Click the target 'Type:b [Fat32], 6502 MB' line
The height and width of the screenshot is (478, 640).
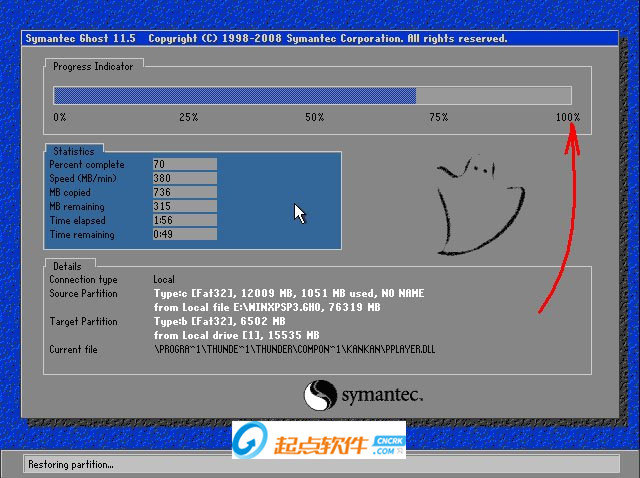coord(220,321)
